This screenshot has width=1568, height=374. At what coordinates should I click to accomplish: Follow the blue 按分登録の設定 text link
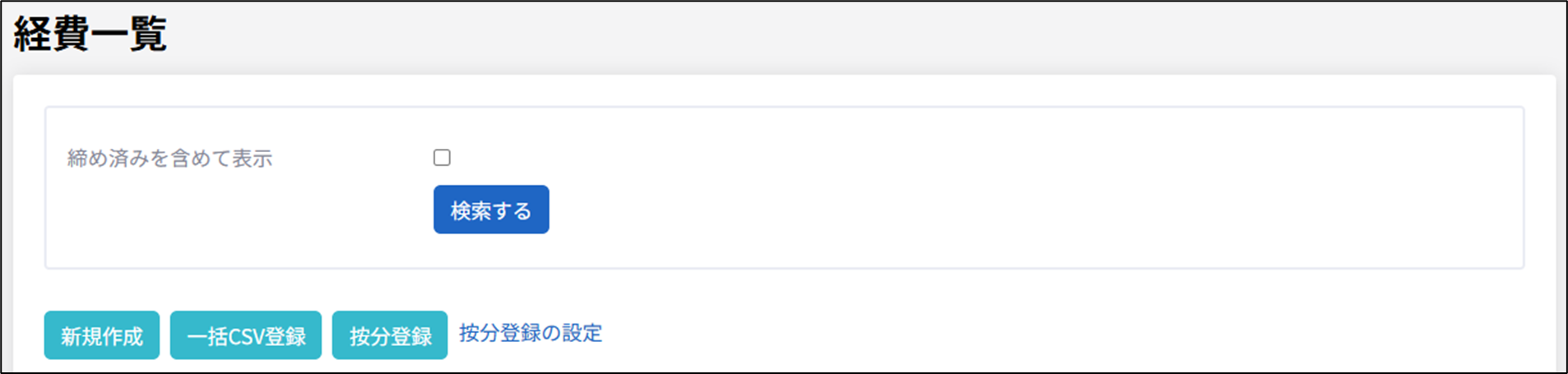pos(531,333)
